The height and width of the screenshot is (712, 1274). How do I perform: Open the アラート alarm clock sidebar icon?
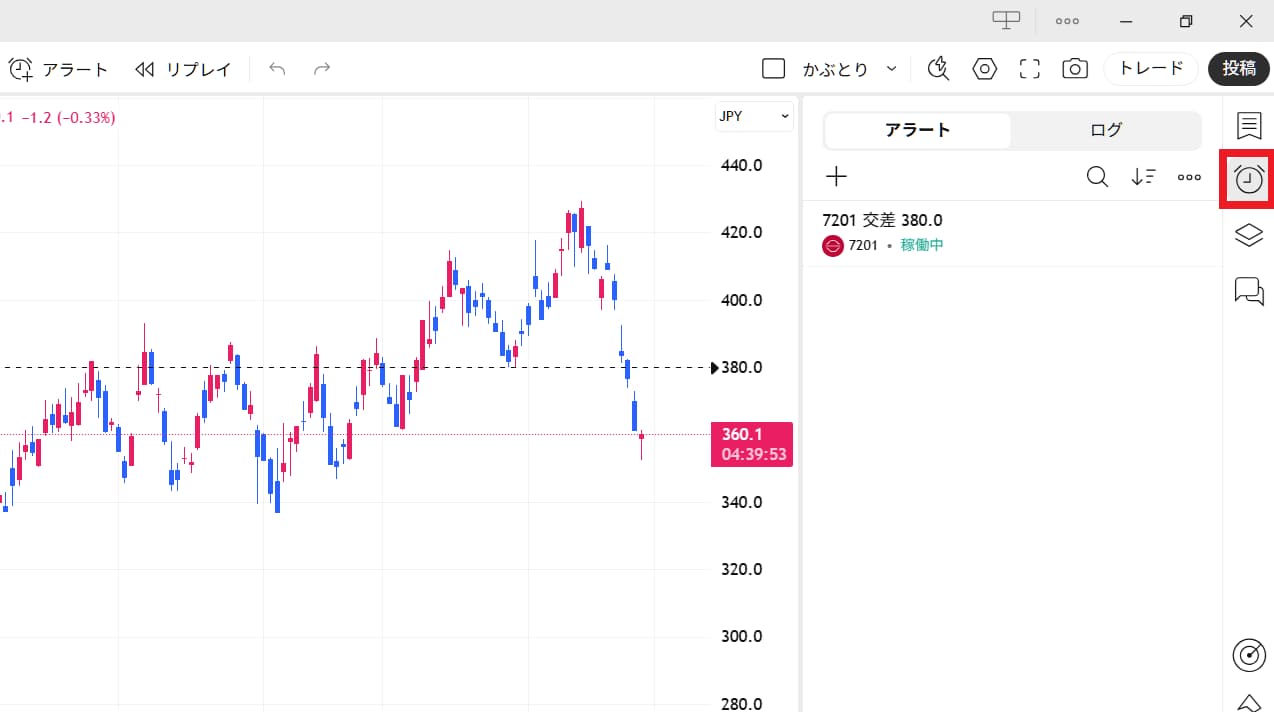tap(1248, 179)
